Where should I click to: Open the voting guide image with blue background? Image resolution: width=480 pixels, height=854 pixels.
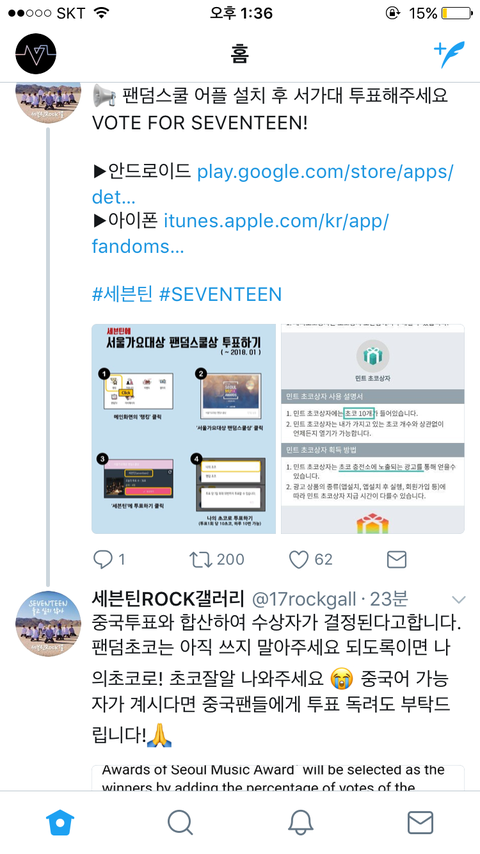184,429
